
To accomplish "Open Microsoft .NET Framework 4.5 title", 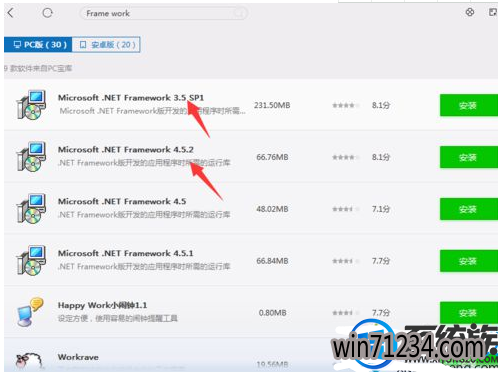I will click(x=122, y=201).
